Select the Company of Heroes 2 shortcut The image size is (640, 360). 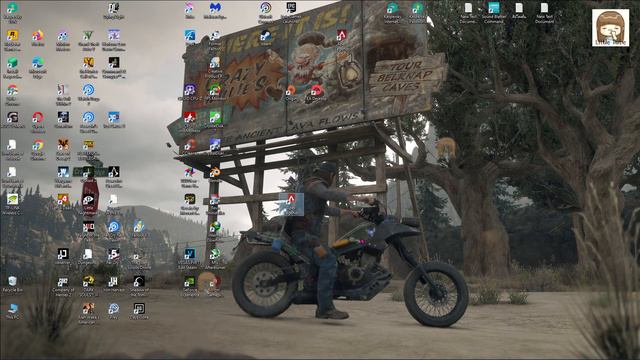pos(63,286)
